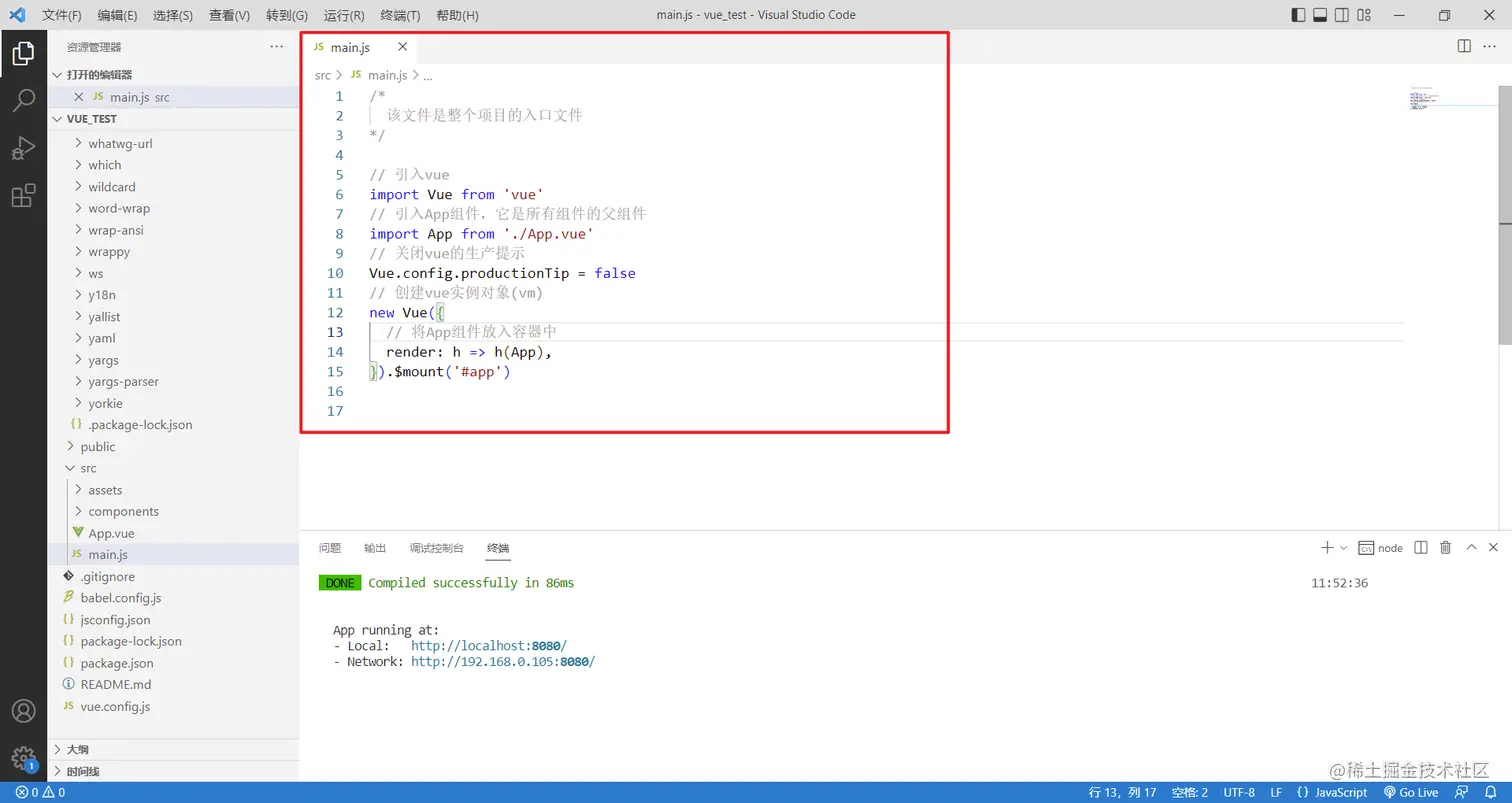Switch to the 调试控制台 panel tab
The height and width of the screenshot is (803, 1512).
click(436, 548)
